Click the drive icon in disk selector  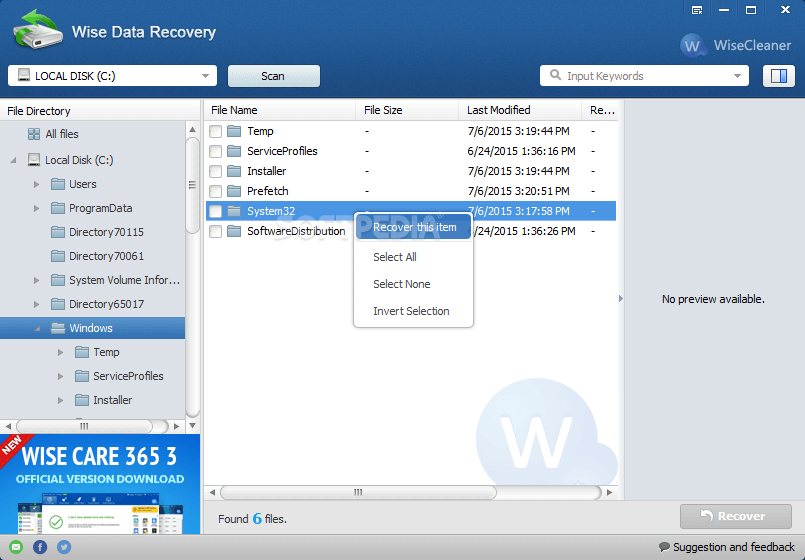pos(24,75)
